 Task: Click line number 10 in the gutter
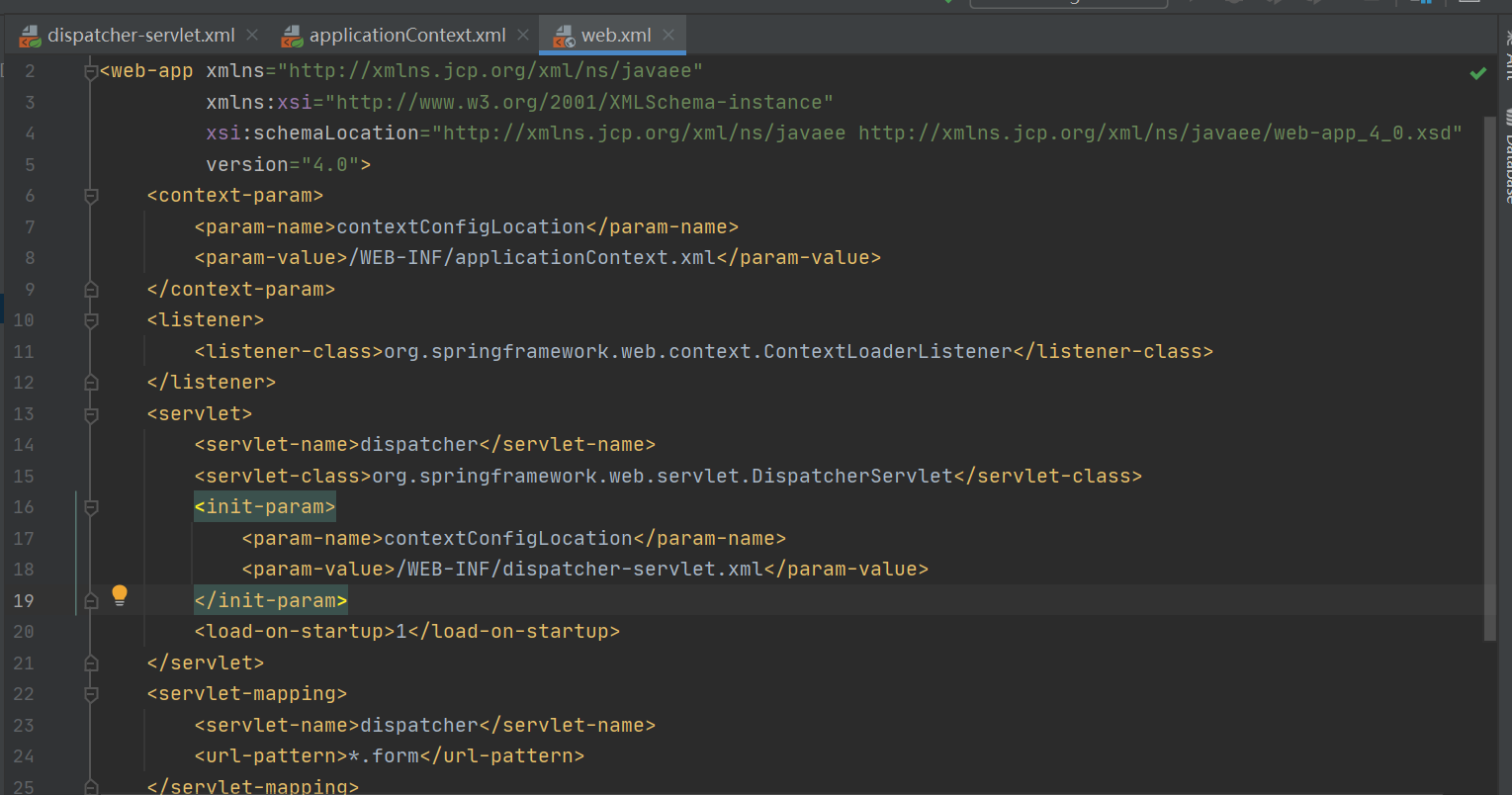(23, 319)
